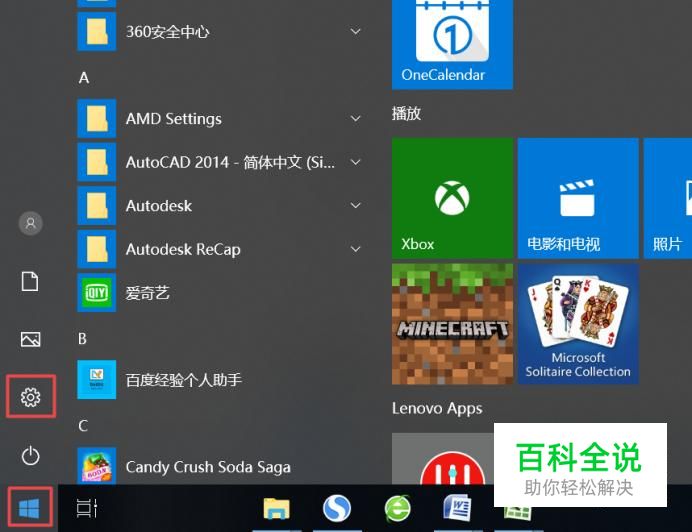The image size is (692, 532).
Task: Launch the Minecraft tile
Action: pos(452,324)
